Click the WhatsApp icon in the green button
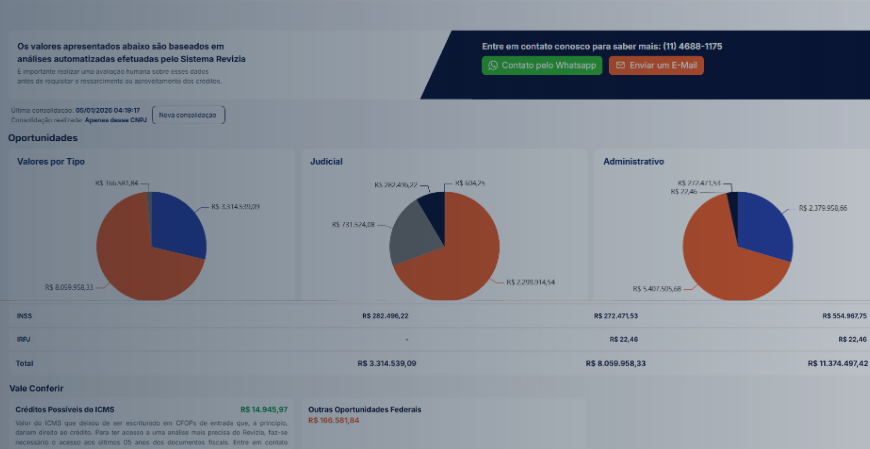The image size is (870, 449). point(493,65)
